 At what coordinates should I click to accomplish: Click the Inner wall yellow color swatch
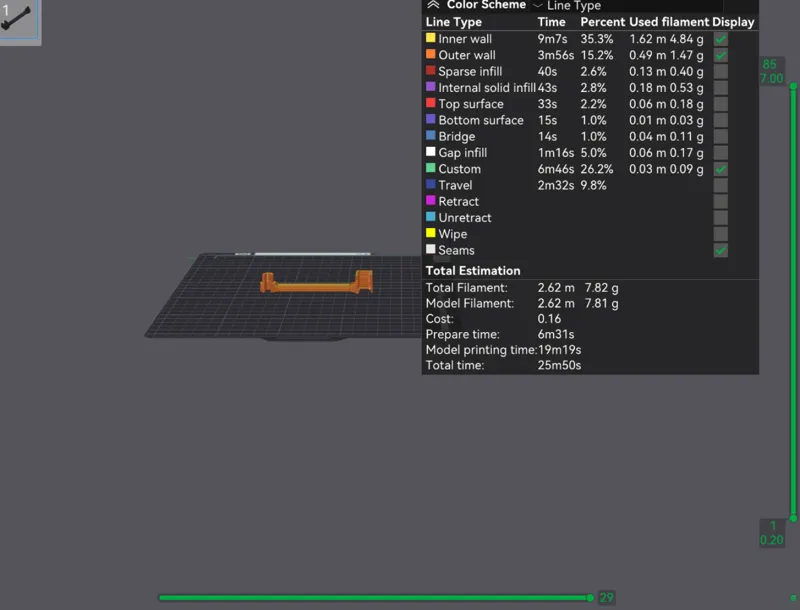pos(431,38)
